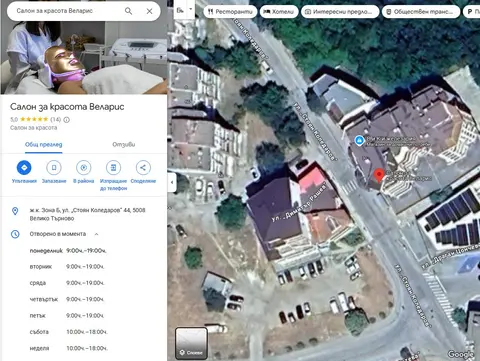The width and height of the screenshot is (480, 361).
Task: Click the five-star rating
Action: pyautogui.click(x=34, y=119)
